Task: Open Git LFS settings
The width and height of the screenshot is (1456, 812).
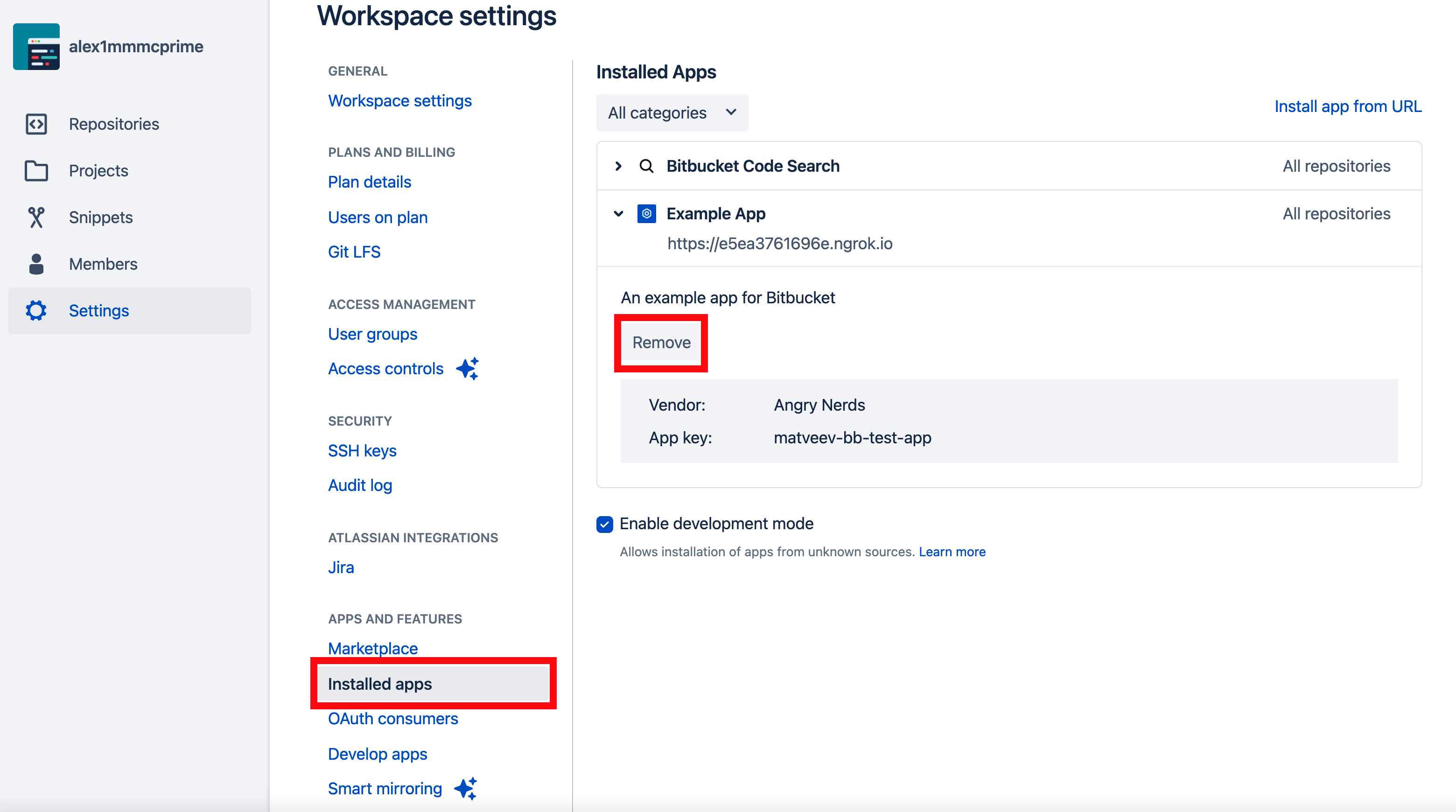Action: (x=354, y=252)
